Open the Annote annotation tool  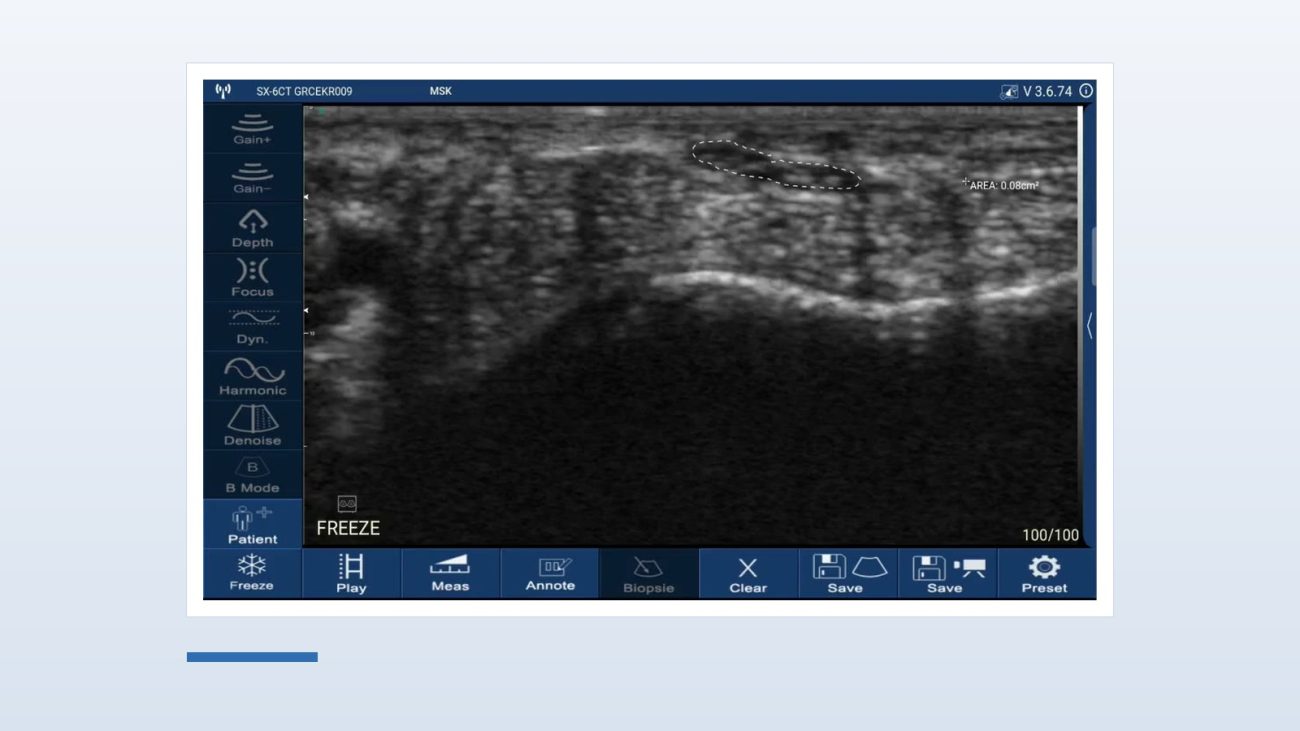(550, 574)
